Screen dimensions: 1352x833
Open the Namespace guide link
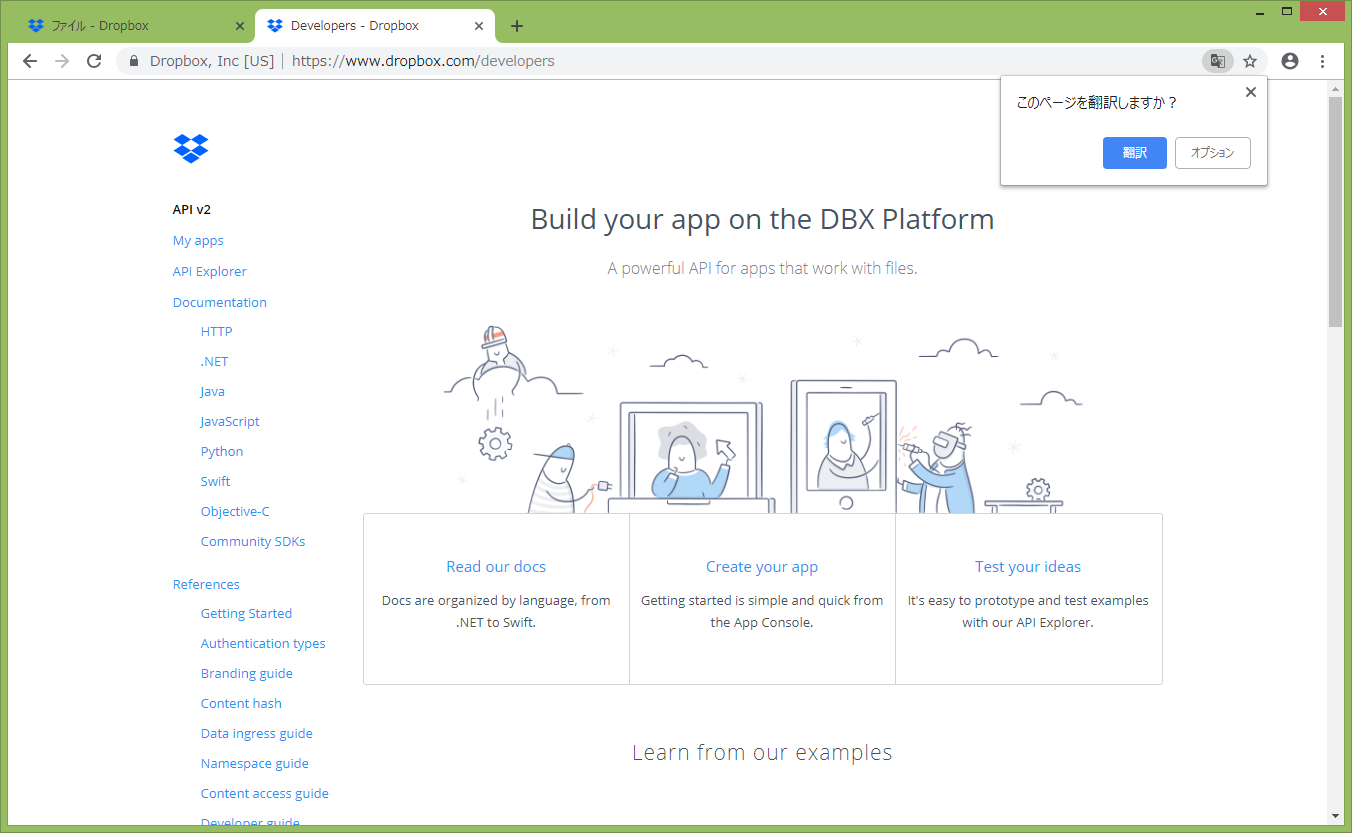[255, 764]
